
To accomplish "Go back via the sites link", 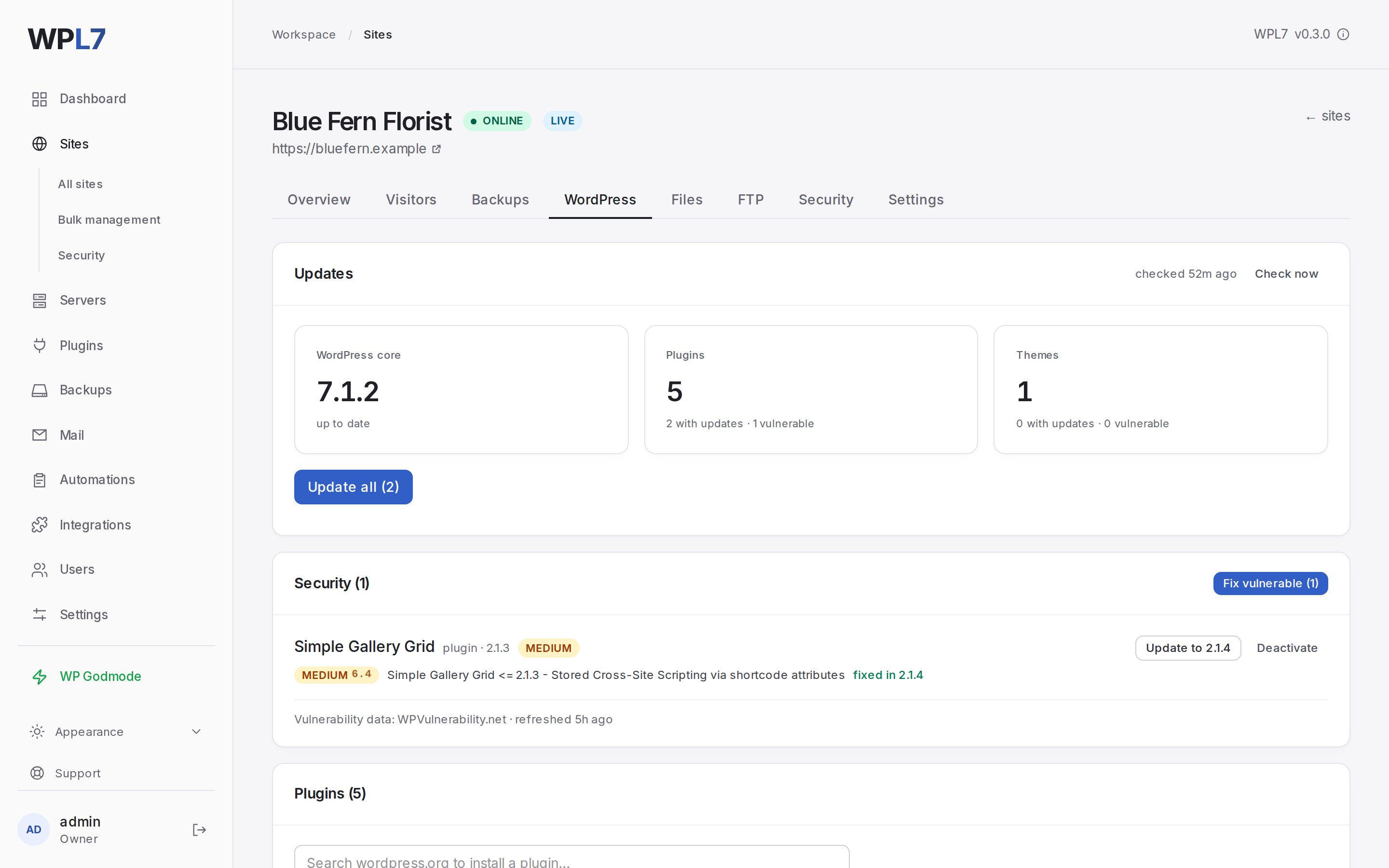I will (1328, 116).
